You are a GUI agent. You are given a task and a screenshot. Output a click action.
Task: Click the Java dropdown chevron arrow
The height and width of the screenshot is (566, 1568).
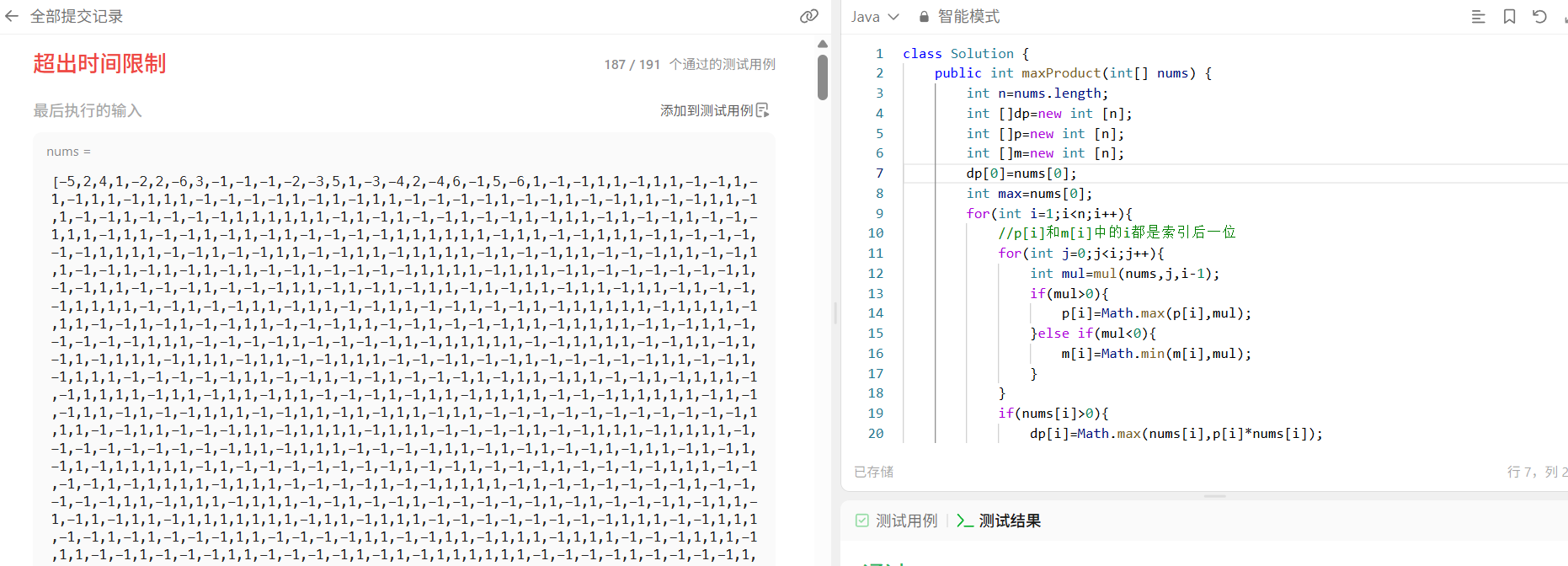coord(893,17)
